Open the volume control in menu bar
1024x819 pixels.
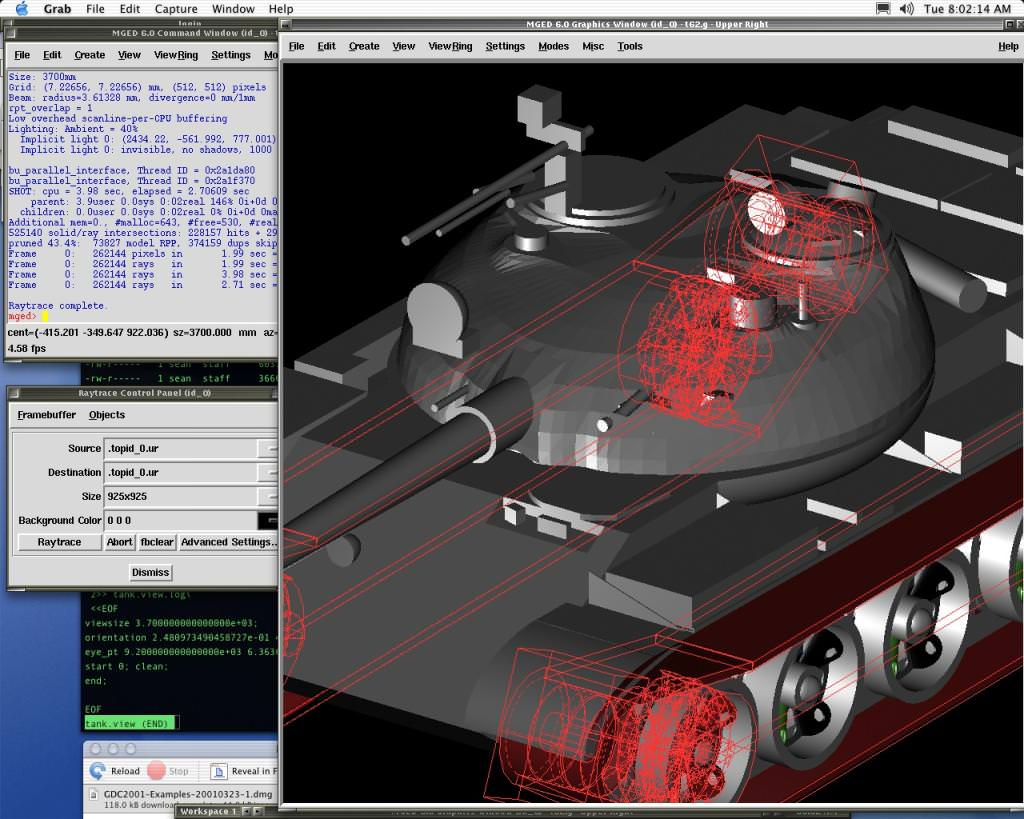tap(907, 9)
